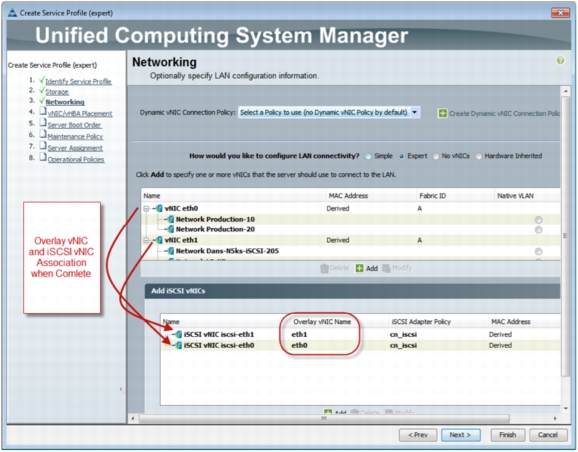Viewport: 578px width, 452px height.
Task: Sort vNIC table by MAC Address column
Action: [x=370, y=196]
